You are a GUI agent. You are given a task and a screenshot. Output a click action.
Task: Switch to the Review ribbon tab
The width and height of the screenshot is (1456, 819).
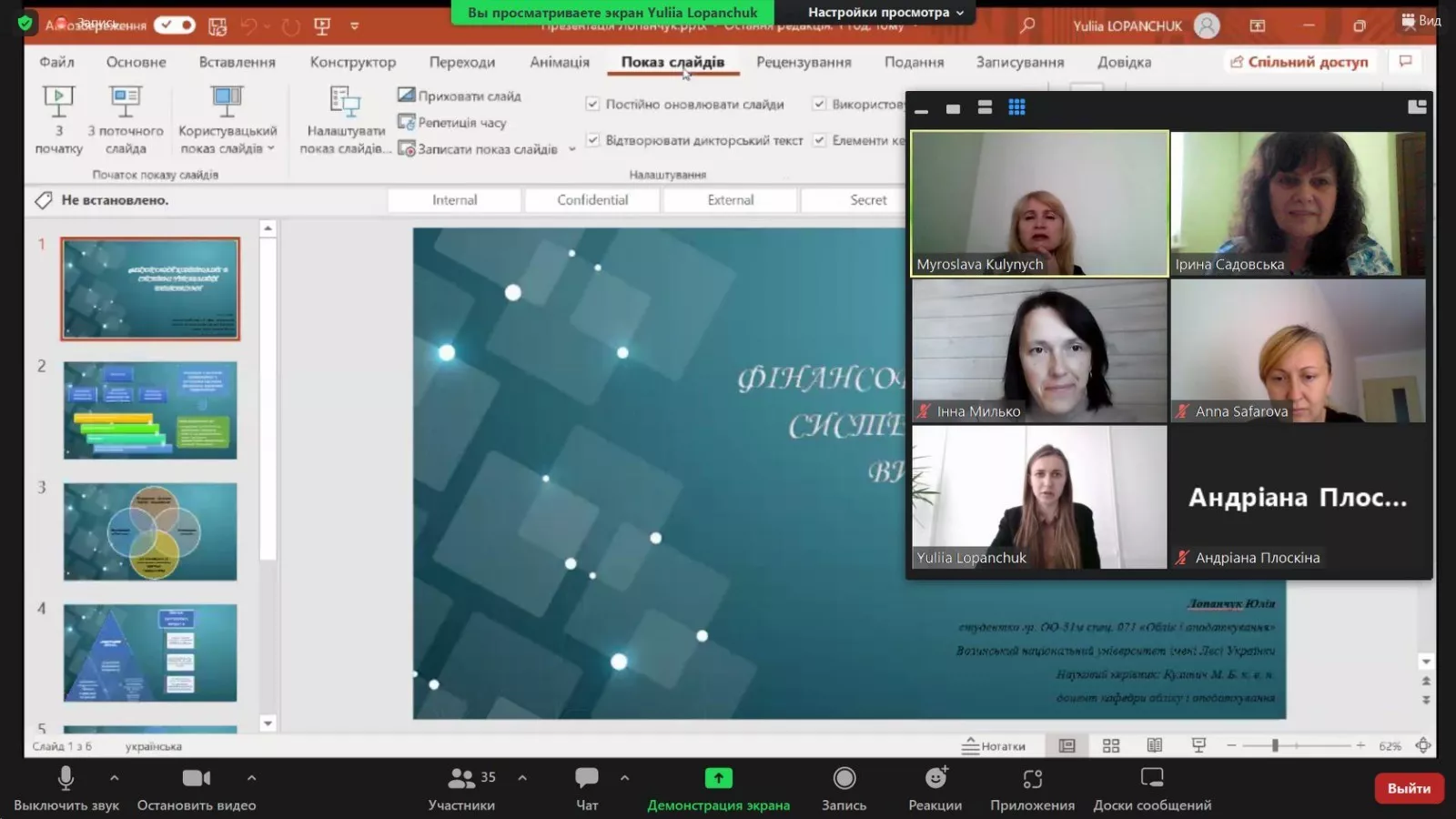click(x=803, y=62)
